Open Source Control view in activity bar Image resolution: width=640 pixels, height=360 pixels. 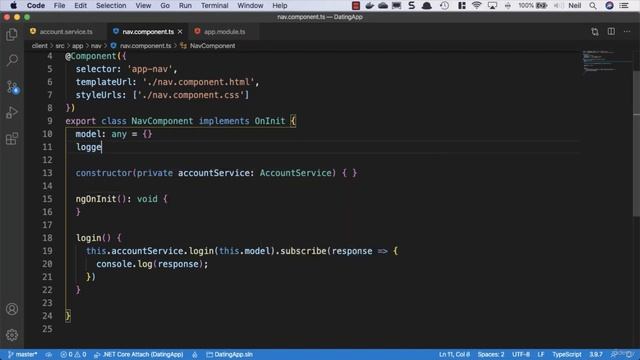pos(12,87)
